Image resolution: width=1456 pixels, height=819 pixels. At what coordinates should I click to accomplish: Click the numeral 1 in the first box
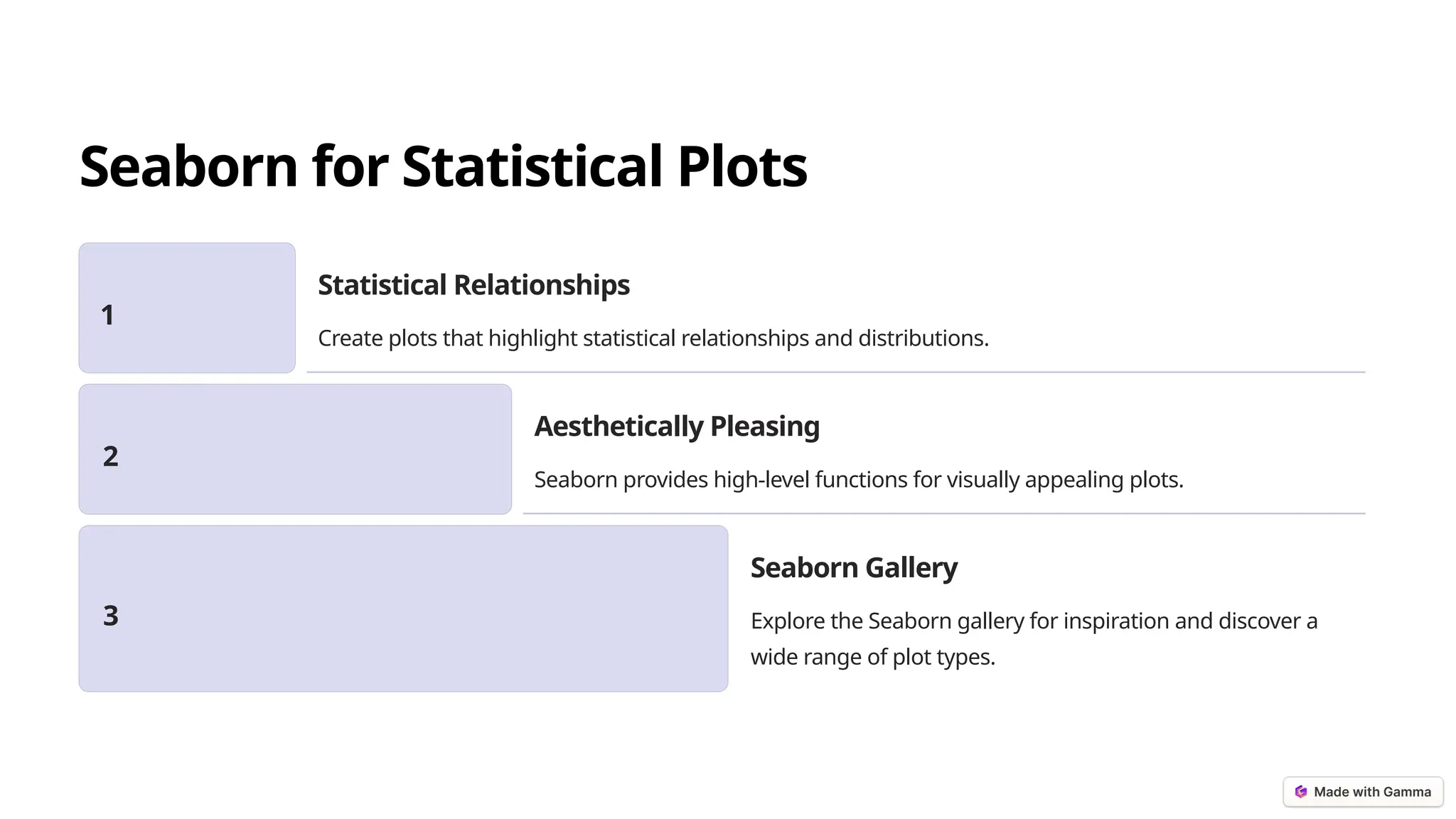point(107,315)
